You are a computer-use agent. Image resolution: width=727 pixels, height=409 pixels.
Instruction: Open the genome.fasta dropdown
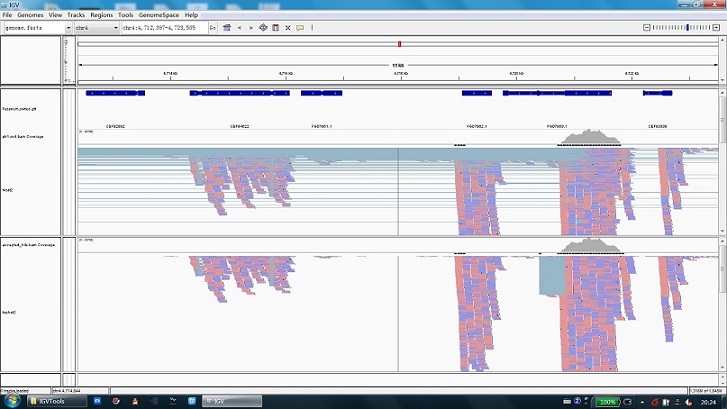(37, 28)
